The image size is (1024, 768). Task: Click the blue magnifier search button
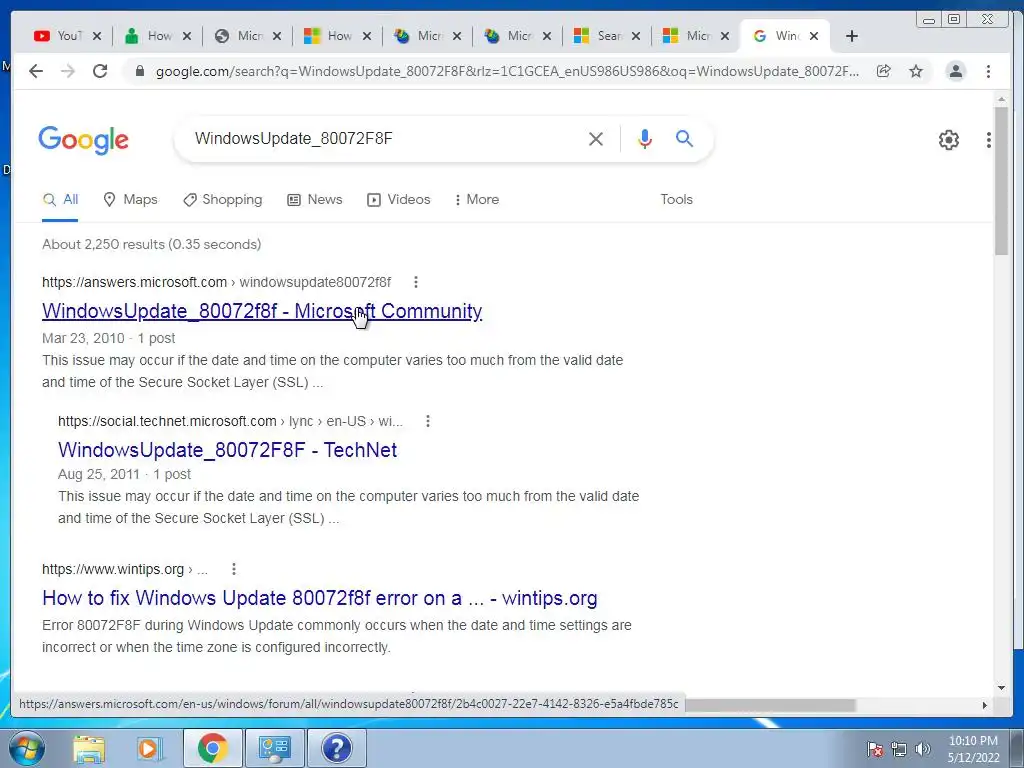coord(684,138)
